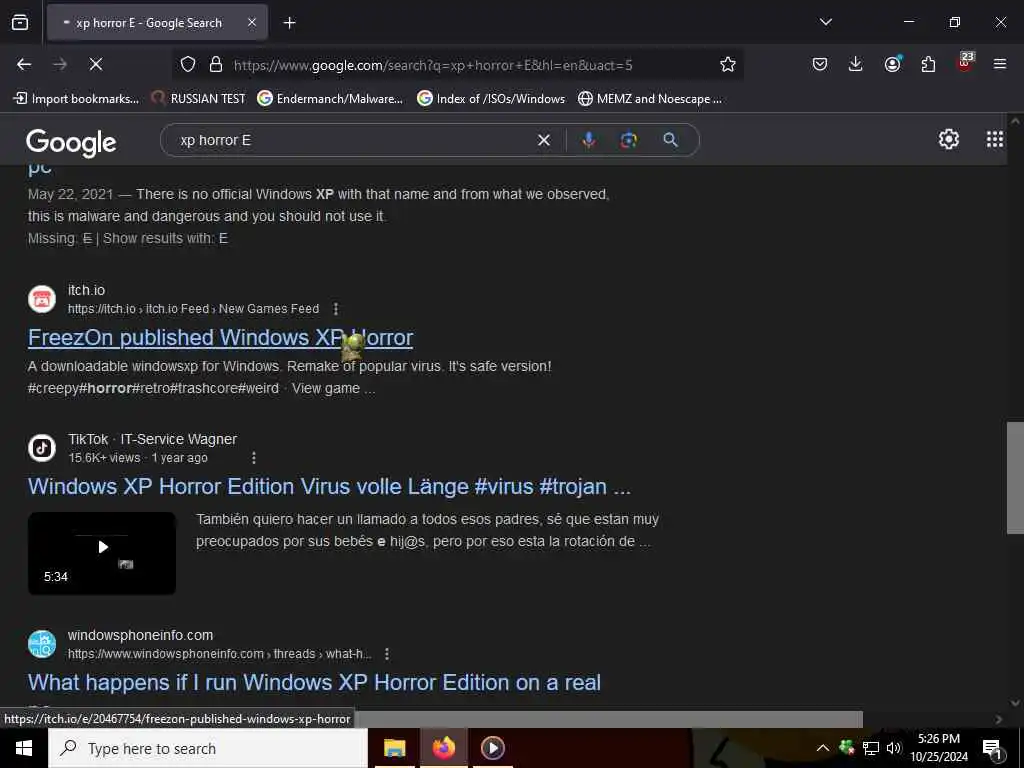This screenshot has height=768, width=1024.
Task: Open the clock showing 5:26 PM
Action: [938, 748]
